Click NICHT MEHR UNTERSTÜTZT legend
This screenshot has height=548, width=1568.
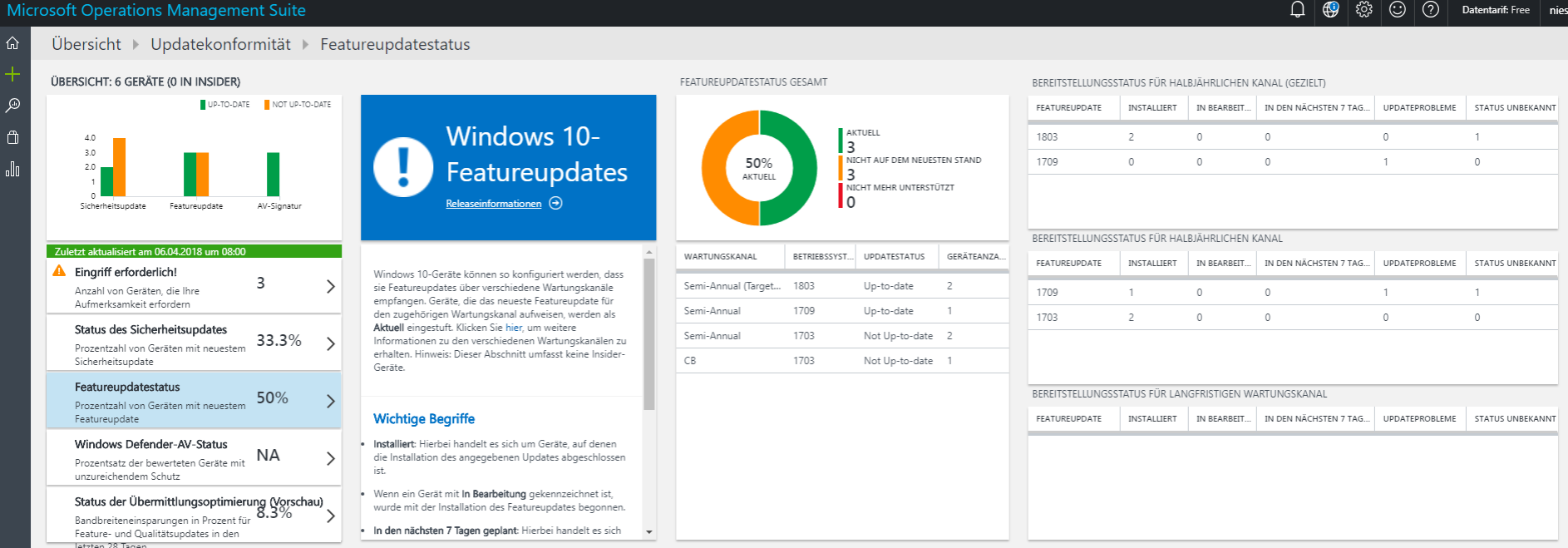coord(900,188)
